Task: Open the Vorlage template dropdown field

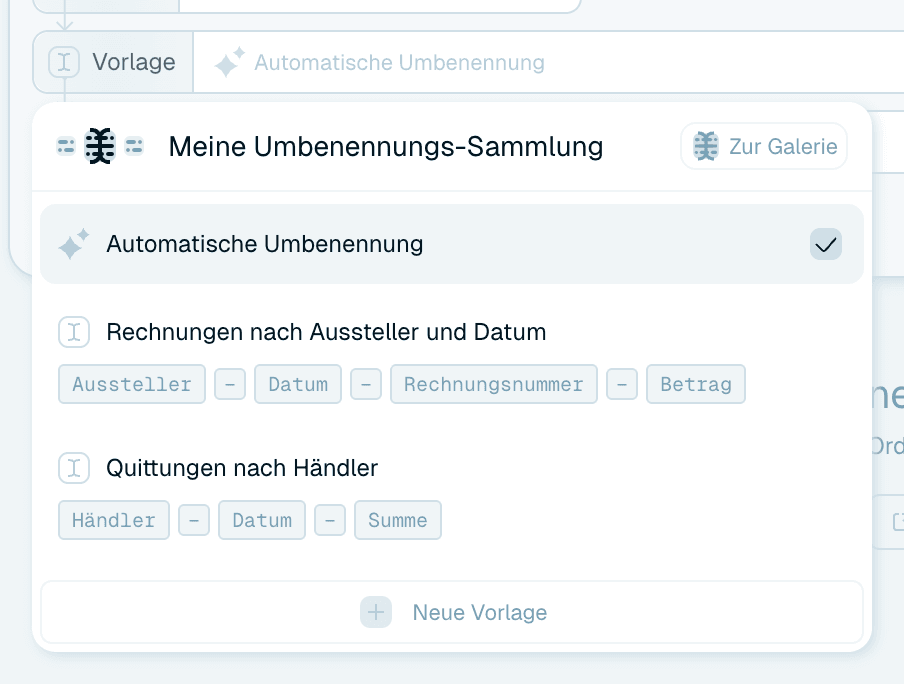Action: click(x=548, y=62)
